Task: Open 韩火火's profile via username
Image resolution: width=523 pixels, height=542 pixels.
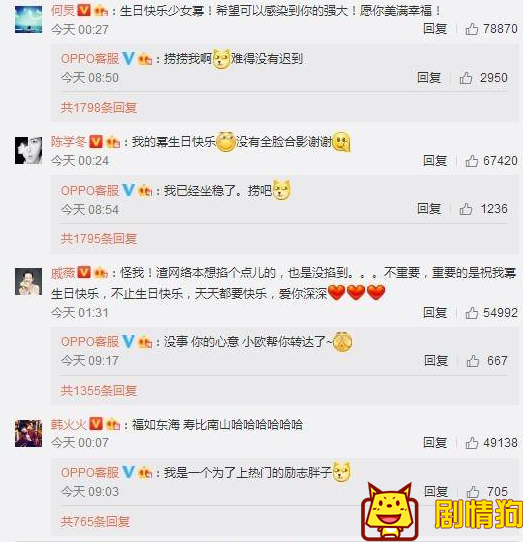Action: point(68,424)
